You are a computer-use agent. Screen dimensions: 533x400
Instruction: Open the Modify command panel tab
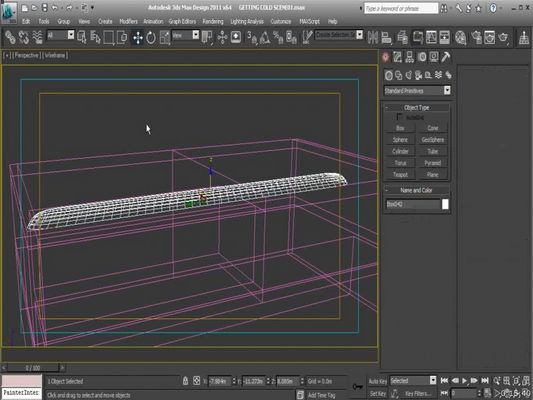pyautogui.click(x=397, y=57)
